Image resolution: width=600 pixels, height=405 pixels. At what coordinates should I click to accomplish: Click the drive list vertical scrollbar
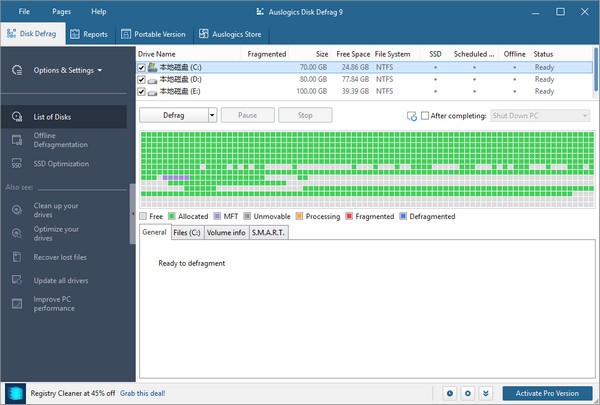595,69
